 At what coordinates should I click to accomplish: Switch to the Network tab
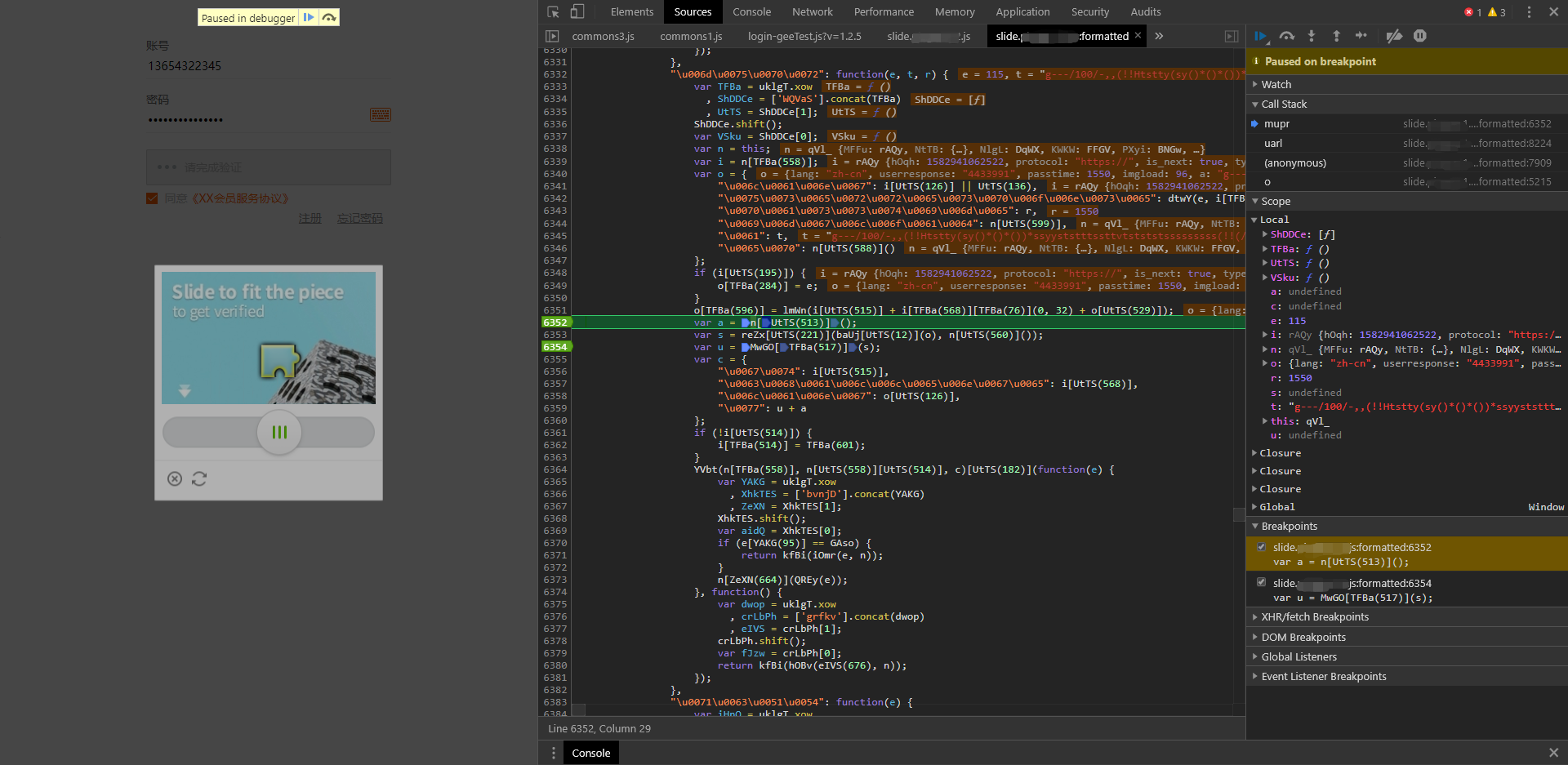[812, 12]
